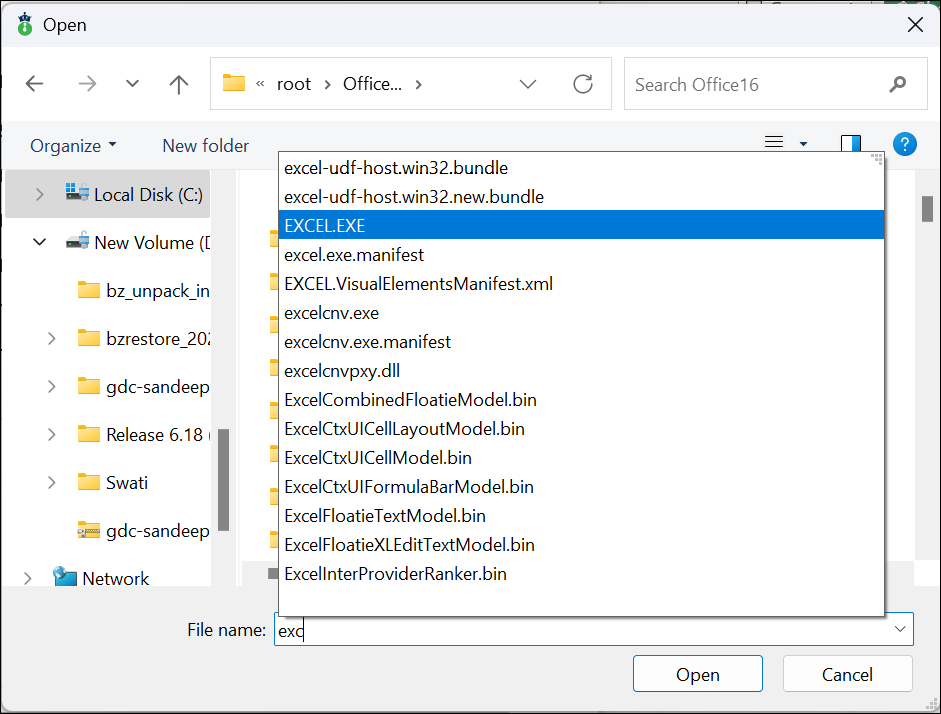Viewport: 941px width, 714px height.
Task: Click the Back navigation arrow
Action: pyautogui.click(x=35, y=84)
